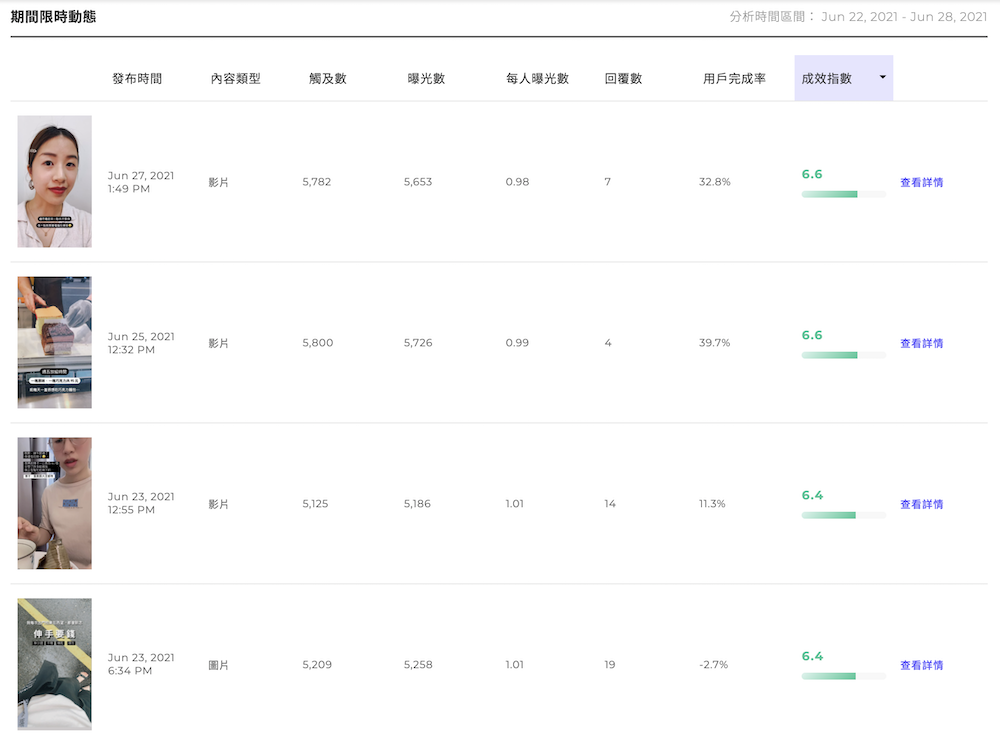This screenshot has width=1000, height=733.
Task: Sort by 成效指數 column header
Action: tap(827, 78)
